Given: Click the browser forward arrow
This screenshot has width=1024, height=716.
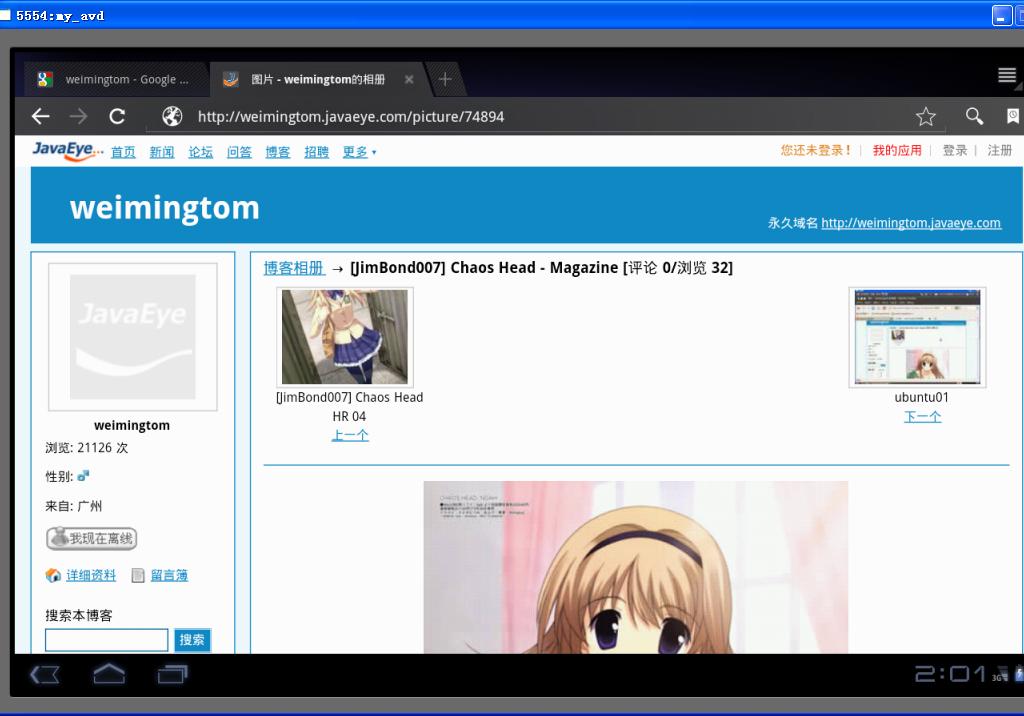Looking at the screenshot, I should tap(78, 116).
